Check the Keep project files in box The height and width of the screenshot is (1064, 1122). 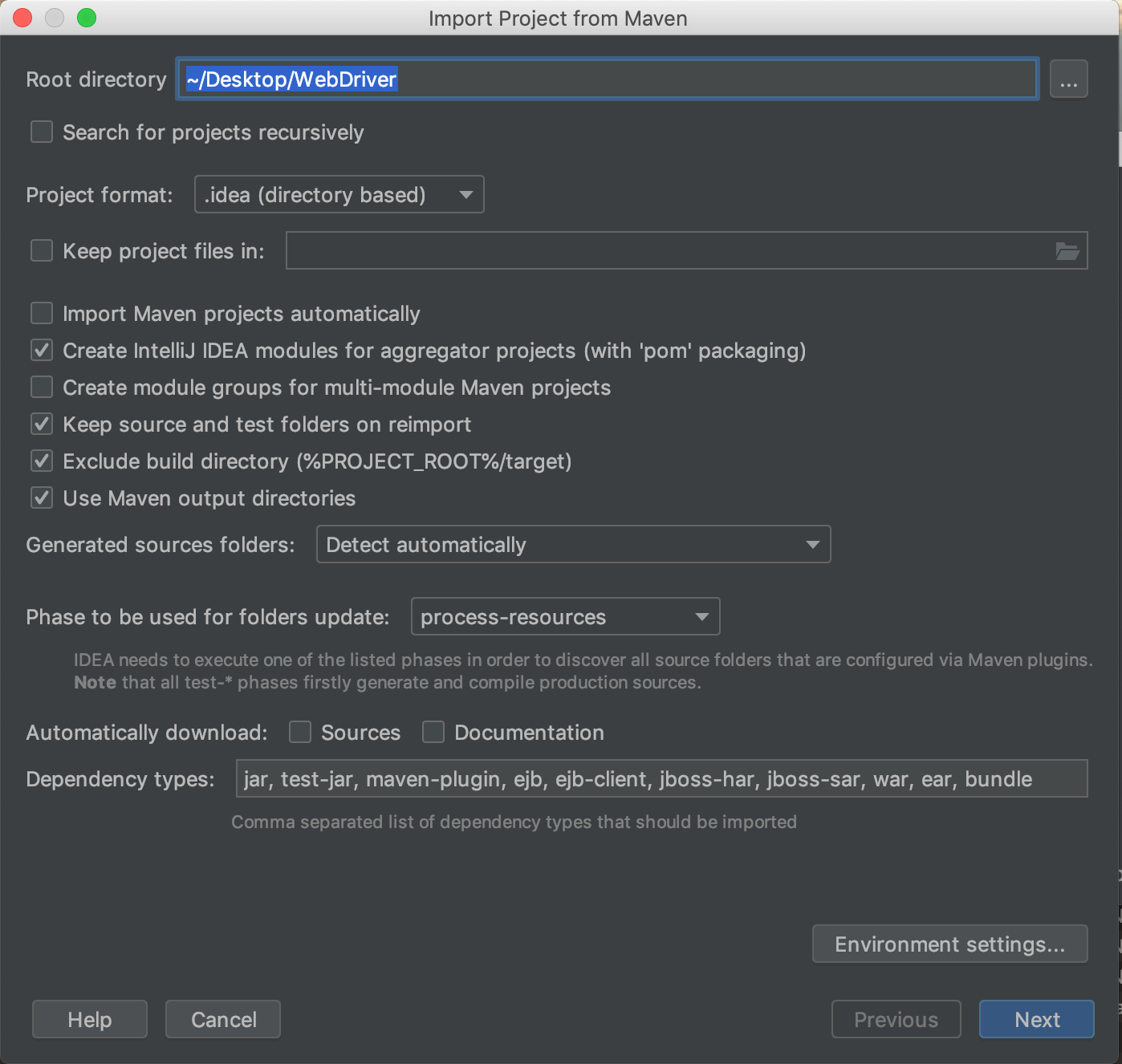42,250
